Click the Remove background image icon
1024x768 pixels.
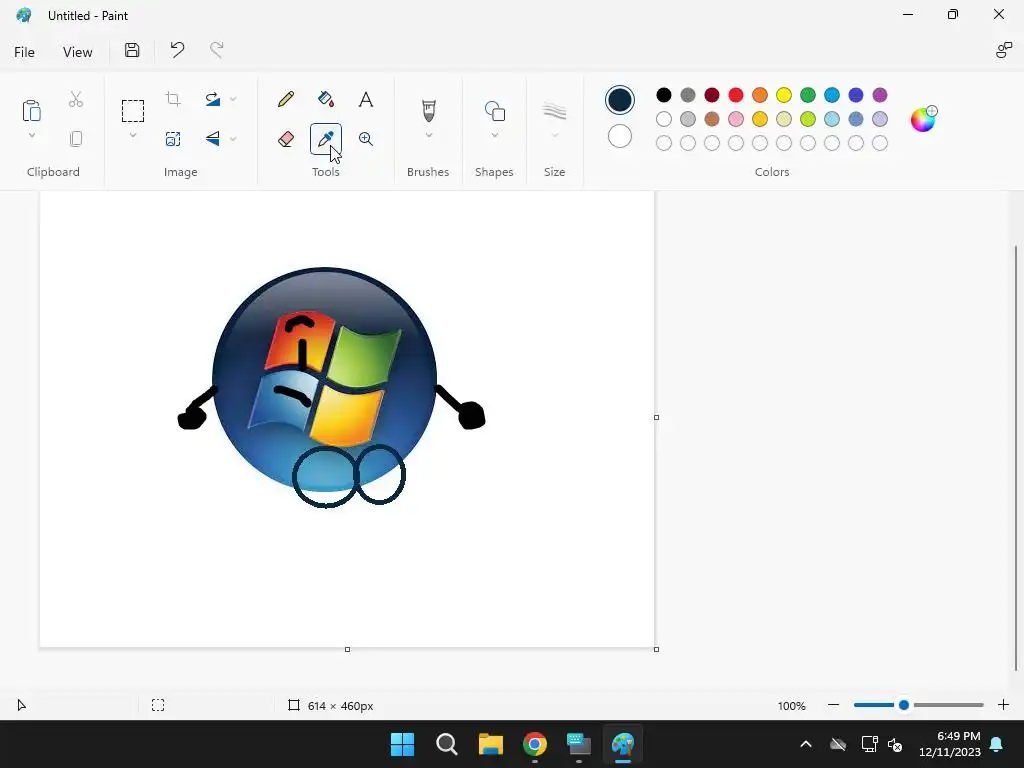tap(173, 139)
